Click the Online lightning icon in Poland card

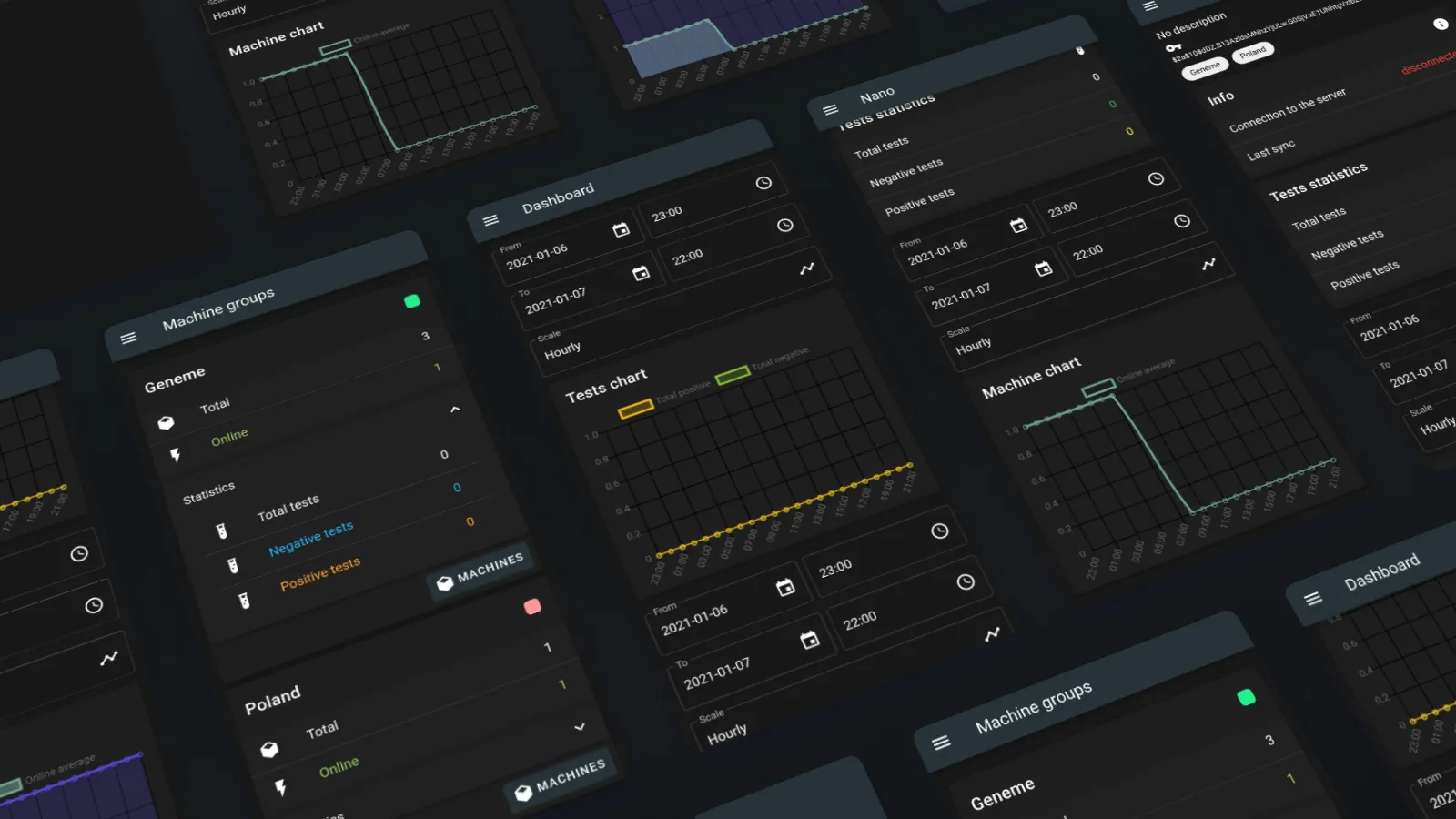(x=280, y=787)
